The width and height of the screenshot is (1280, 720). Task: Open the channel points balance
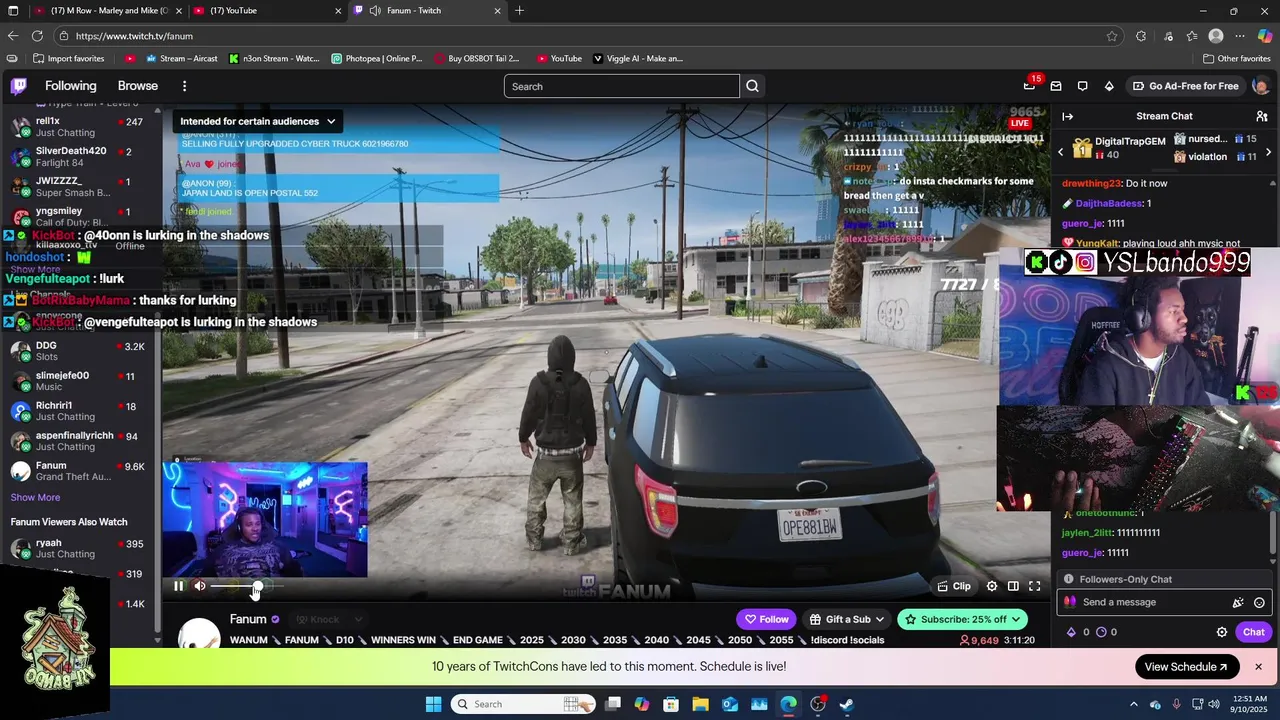pyautogui.click(x=1107, y=632)
